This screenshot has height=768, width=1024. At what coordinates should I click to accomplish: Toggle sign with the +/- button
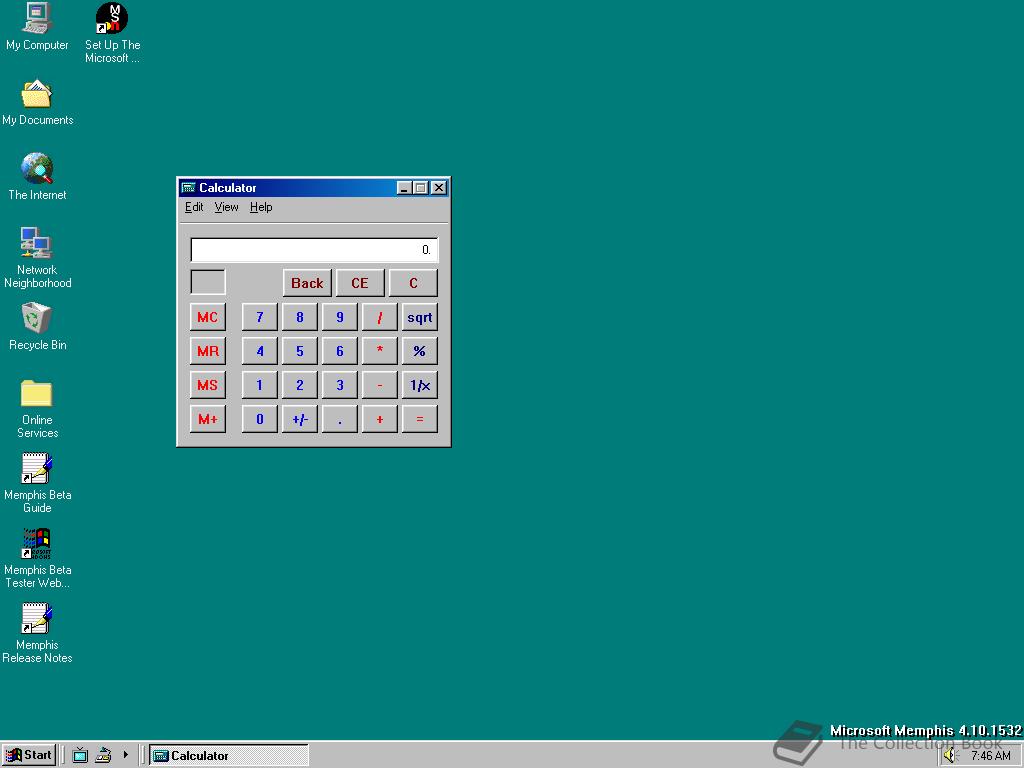coord(300,419)
